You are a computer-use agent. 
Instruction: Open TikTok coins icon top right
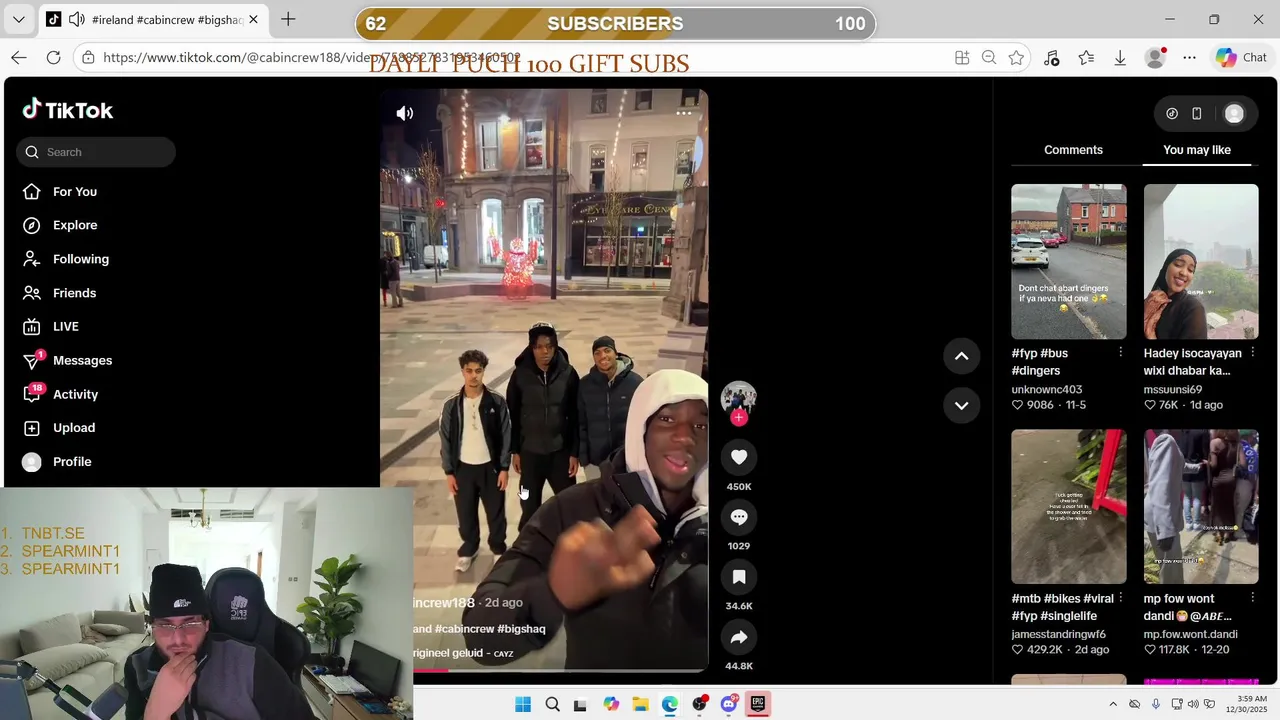pos(1172,113)
